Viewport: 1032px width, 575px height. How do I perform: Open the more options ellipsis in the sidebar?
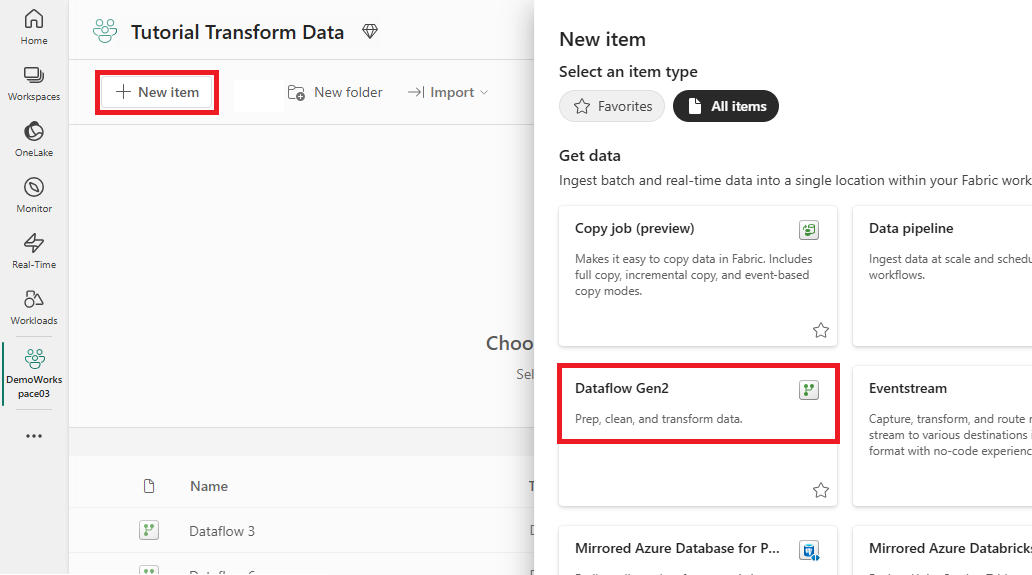(34, 436)
